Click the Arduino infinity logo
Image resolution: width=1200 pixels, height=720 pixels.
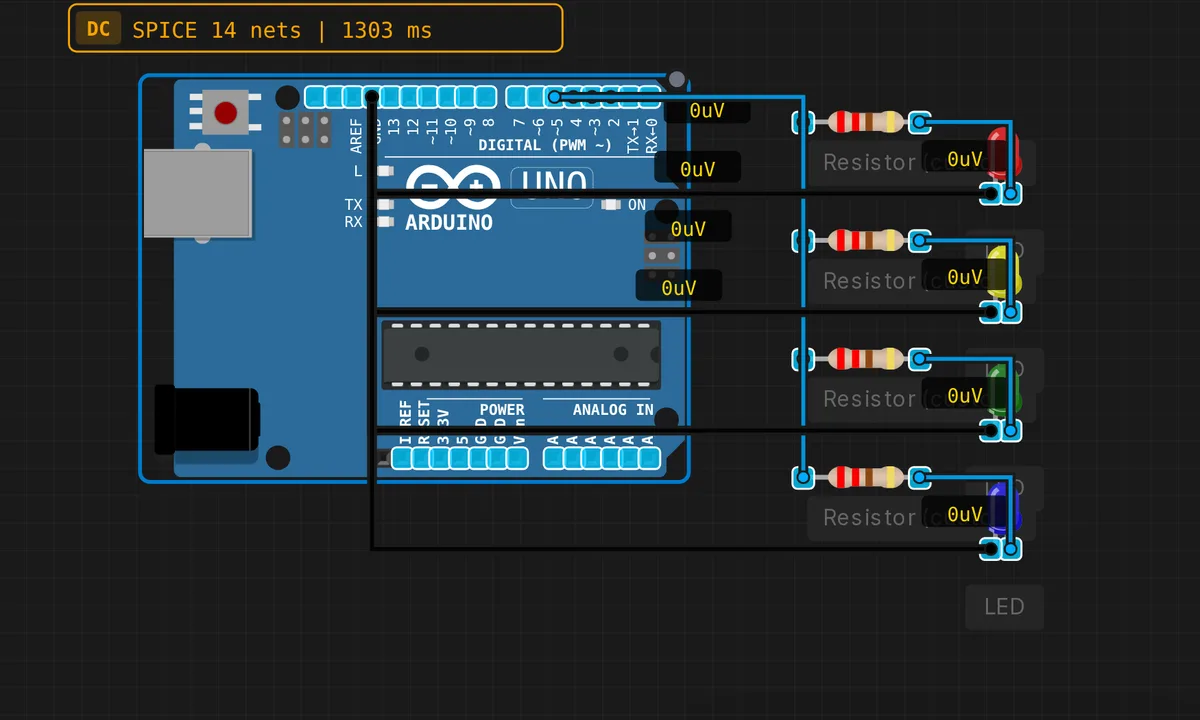(x=453, y=186)
